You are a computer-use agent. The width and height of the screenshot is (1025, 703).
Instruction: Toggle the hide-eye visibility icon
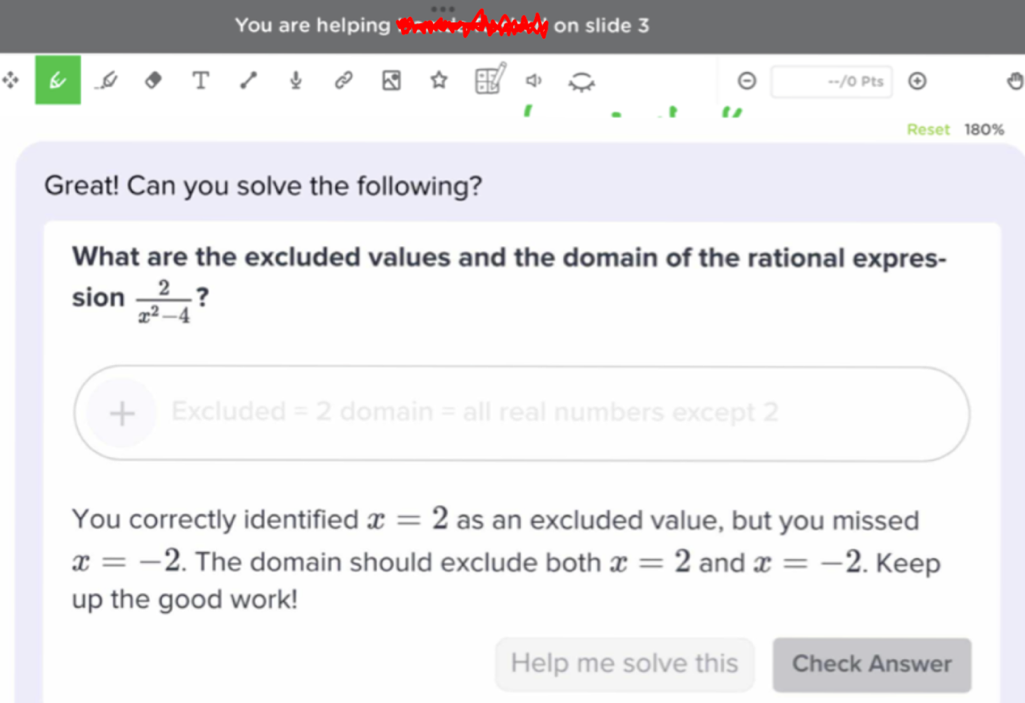pyautogui.click(x=581, y=82)
